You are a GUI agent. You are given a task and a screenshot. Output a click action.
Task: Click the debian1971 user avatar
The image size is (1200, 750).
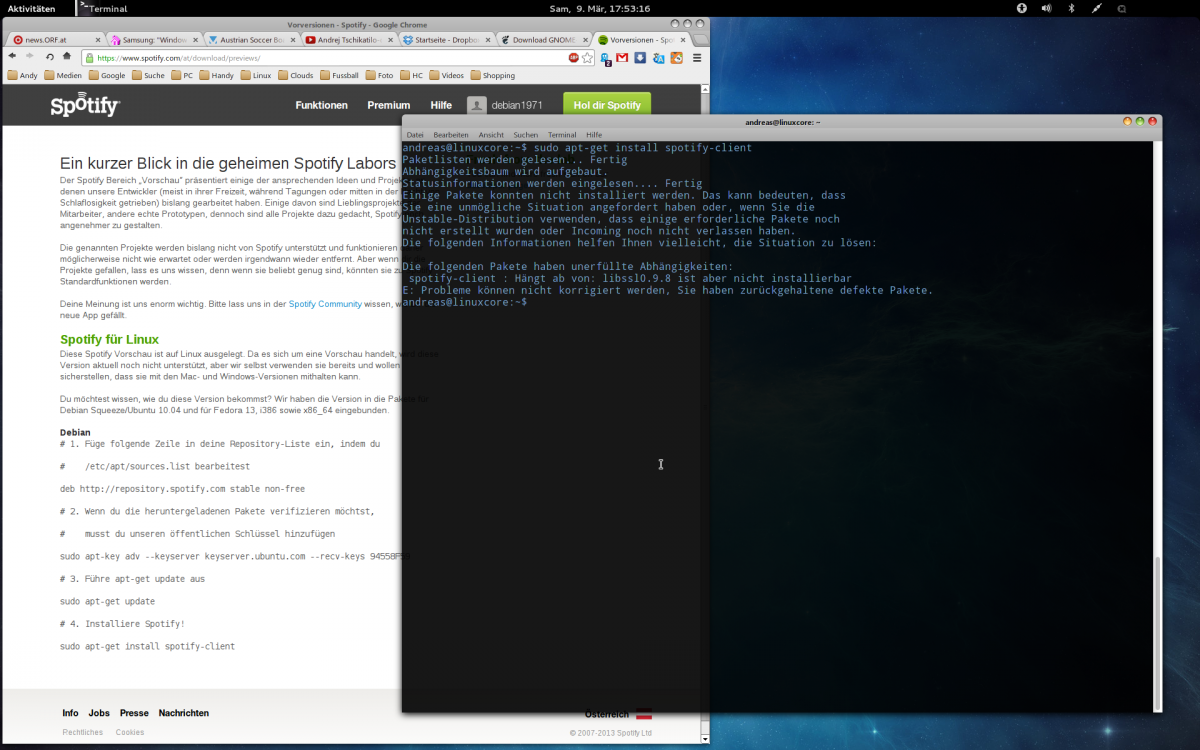[x=477, y=105]
